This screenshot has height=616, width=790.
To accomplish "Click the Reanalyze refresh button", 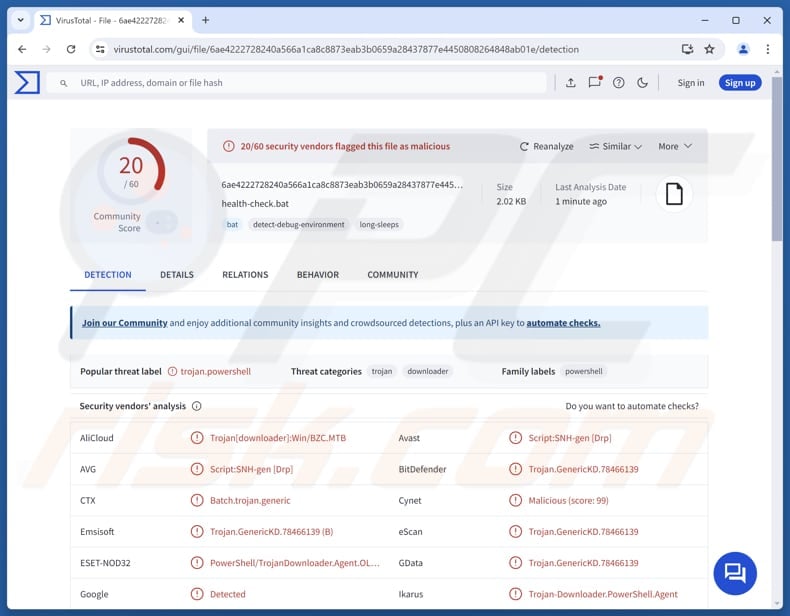I will 546,146.
